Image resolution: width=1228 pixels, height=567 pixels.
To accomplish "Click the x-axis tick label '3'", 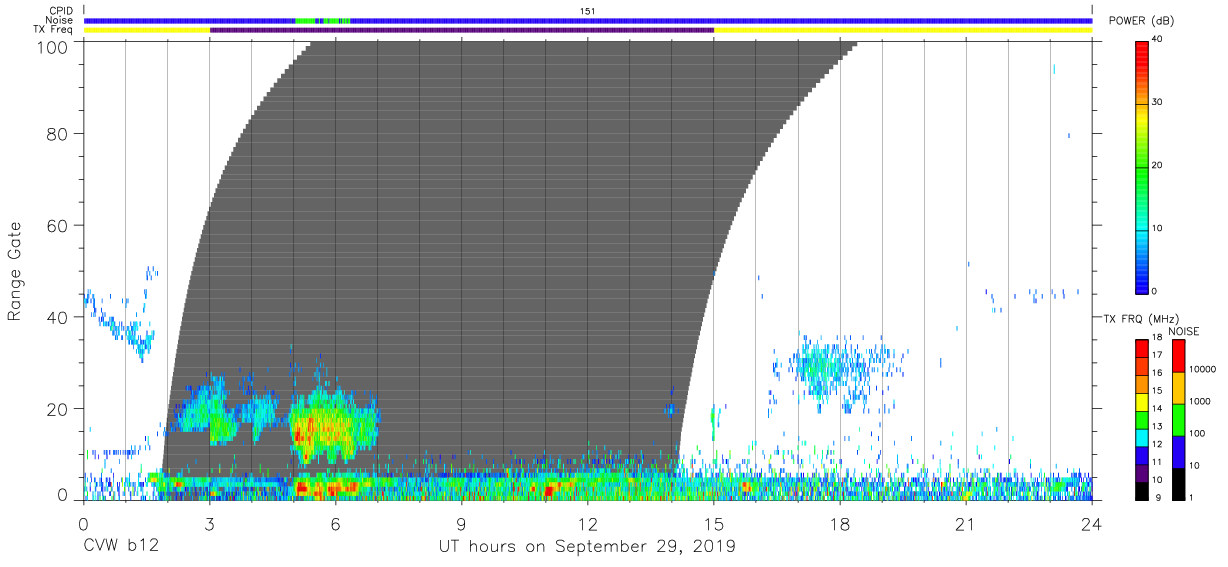I will (x=209, y=523).
